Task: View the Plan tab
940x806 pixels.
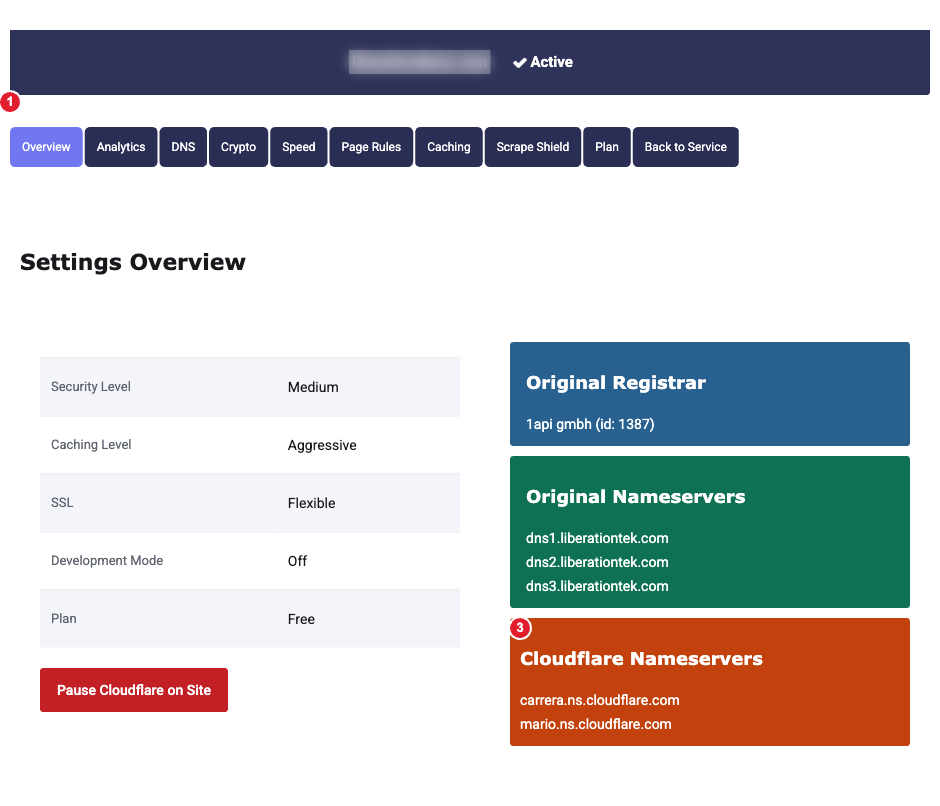Action: 607,147
